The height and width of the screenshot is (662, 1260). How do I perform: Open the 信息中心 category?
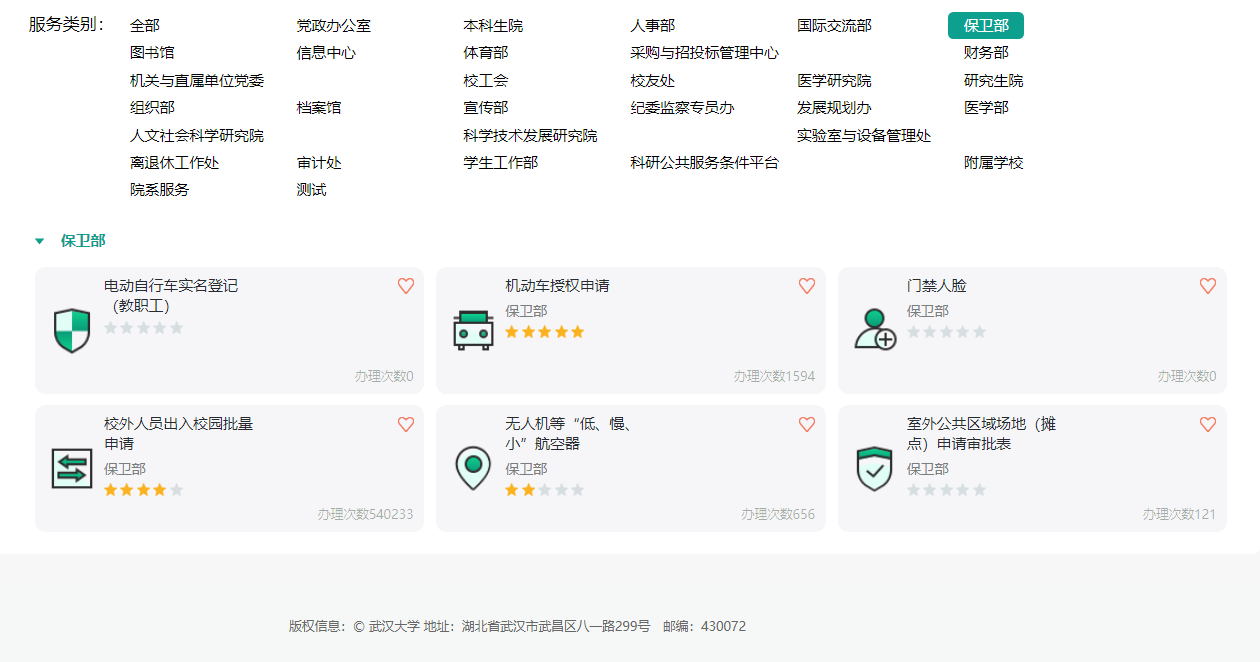coord(326,53)
